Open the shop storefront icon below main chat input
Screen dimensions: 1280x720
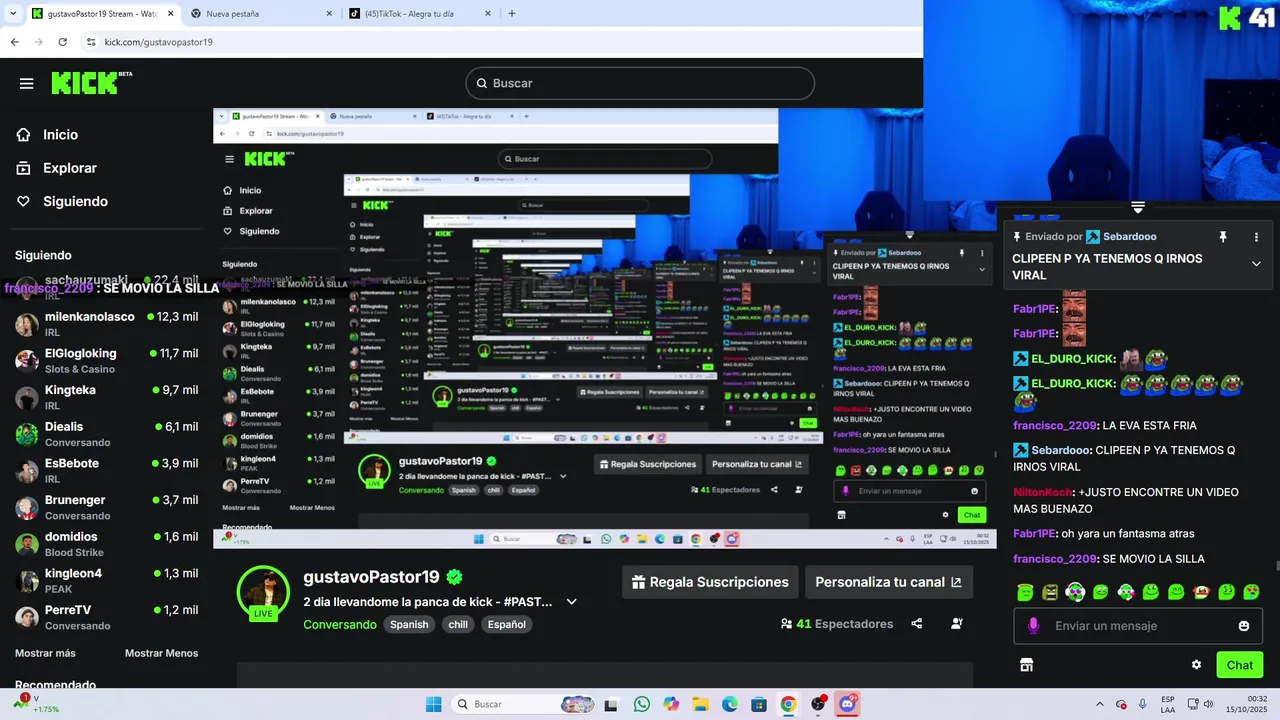[x=1026, y=665]
